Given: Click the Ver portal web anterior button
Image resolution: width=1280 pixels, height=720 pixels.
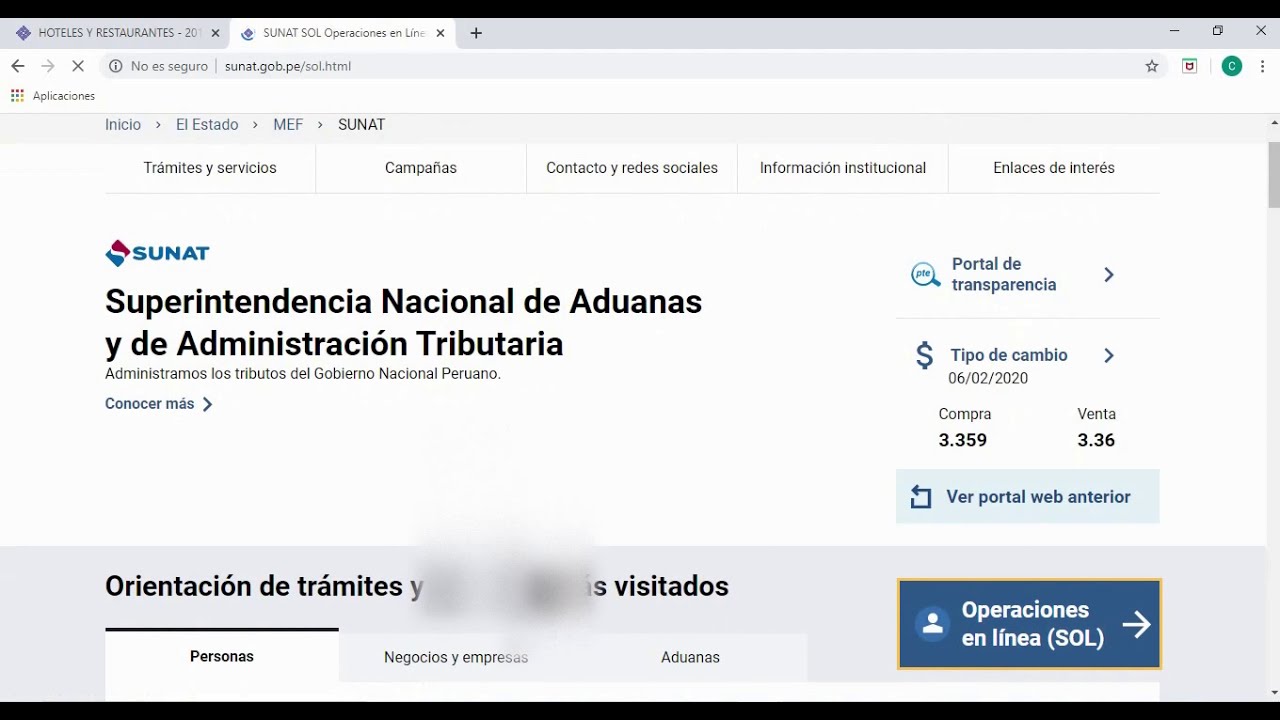Looking at the screenshot, I should coord(1028,497).
